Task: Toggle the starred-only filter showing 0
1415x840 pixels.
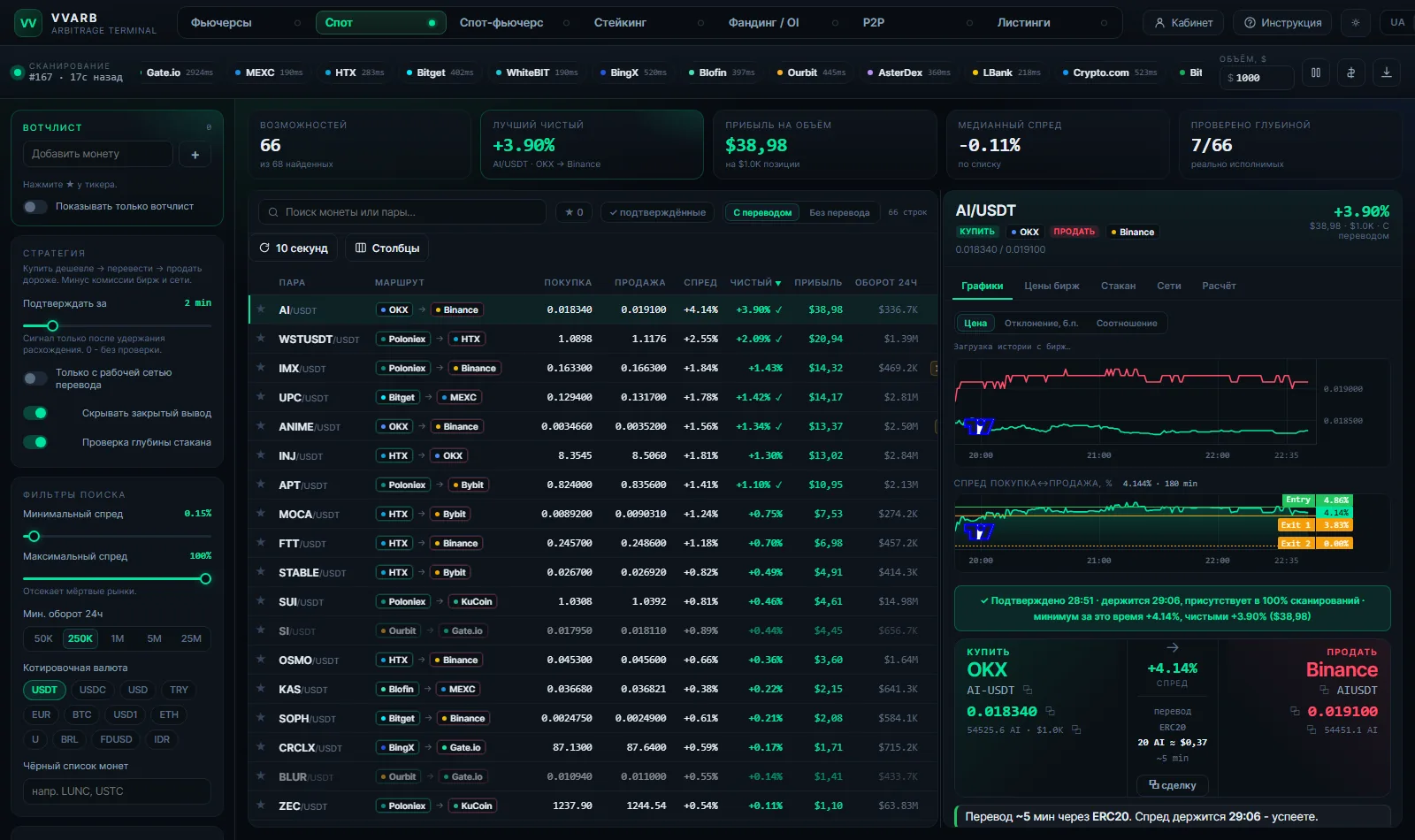Action: tap(574, 212)
